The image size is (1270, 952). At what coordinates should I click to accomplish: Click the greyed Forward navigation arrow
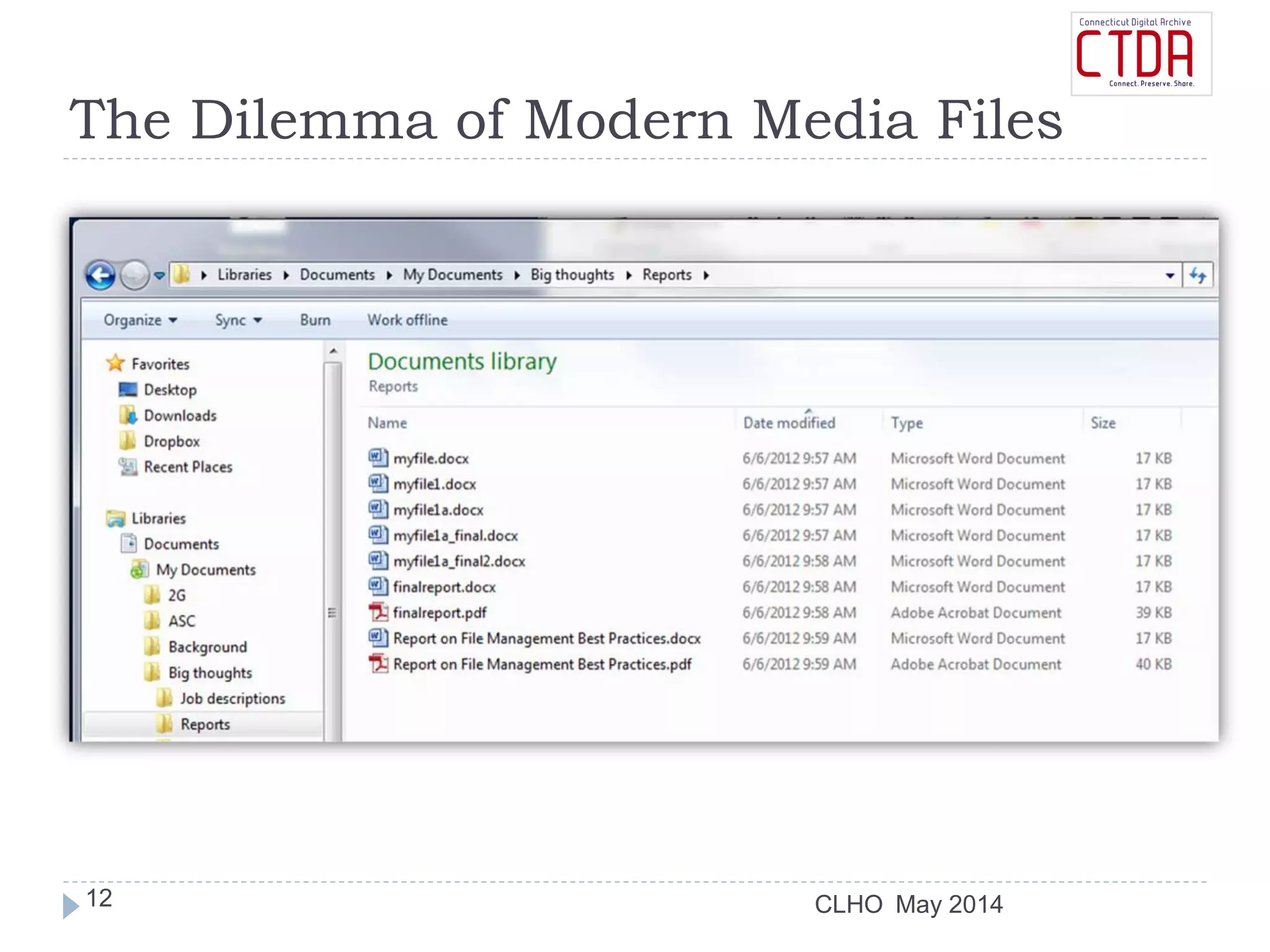pos(134,275)
